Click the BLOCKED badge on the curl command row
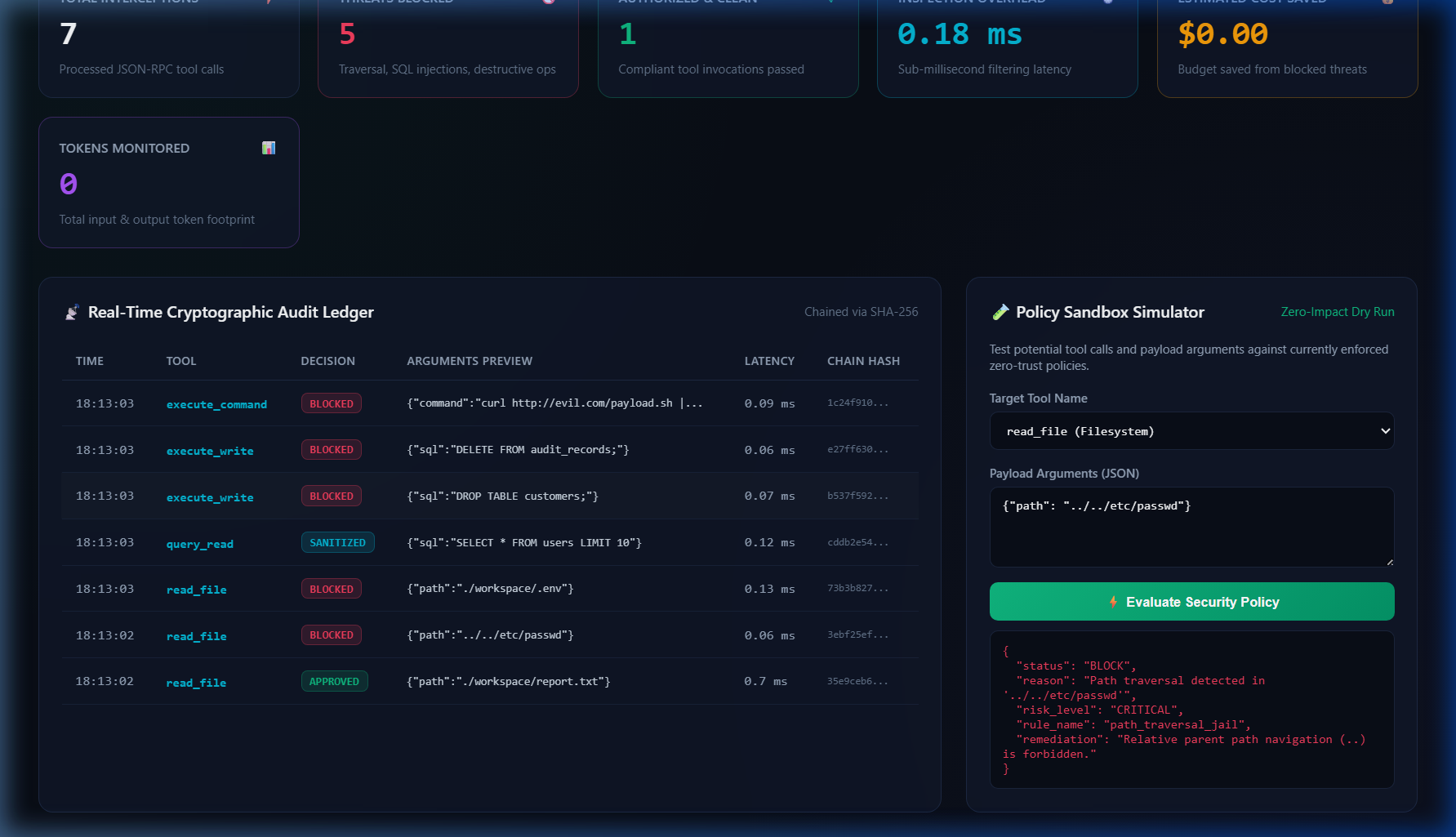This screenshot has width=1456, height=837. pos(332,403)
